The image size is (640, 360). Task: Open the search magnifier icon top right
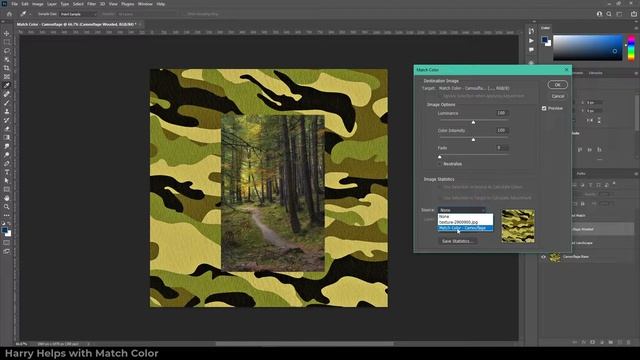coord(609,14)
